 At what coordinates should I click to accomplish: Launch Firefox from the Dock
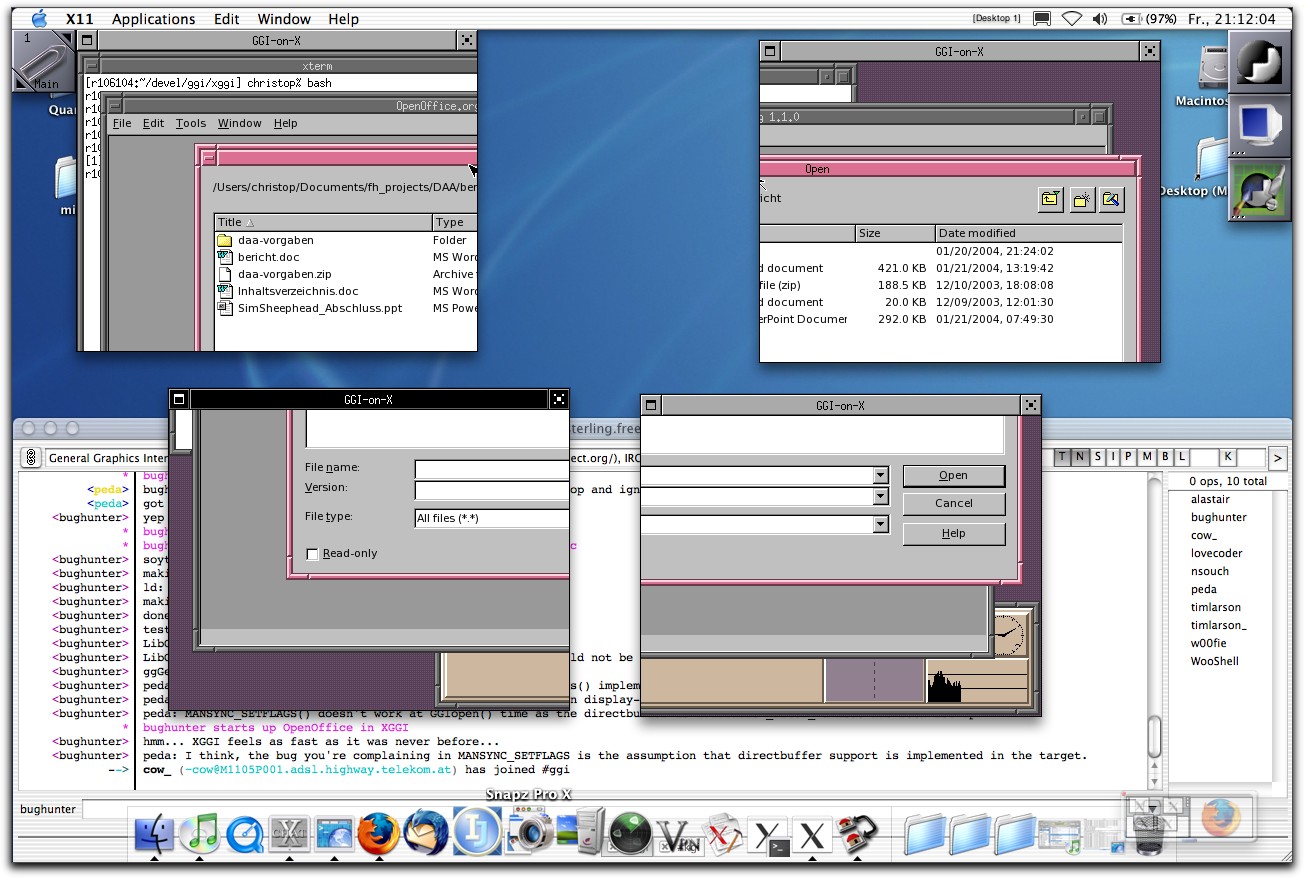tap(379, 833)
